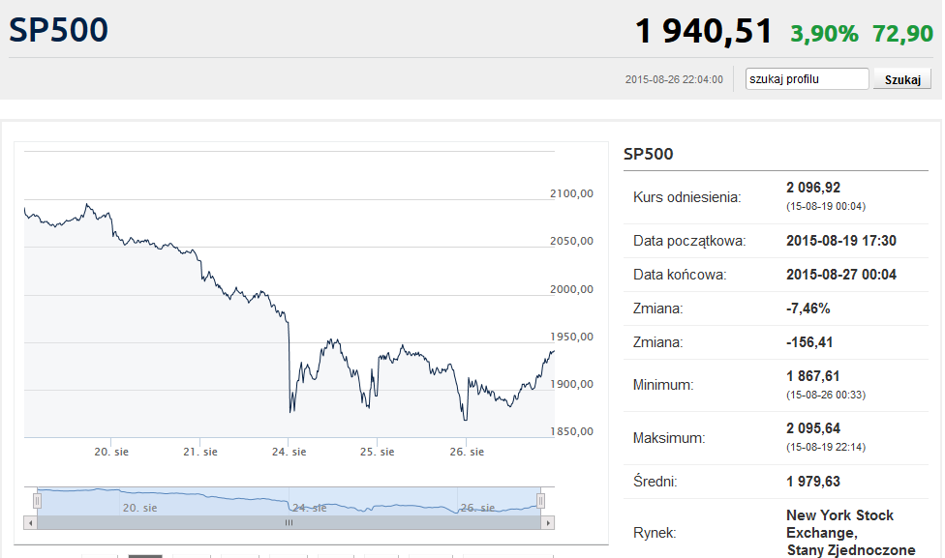Screen dimensions: 945x558
Task: Click the Minimum value 1 867,61
Action: (x=812, y=376)
